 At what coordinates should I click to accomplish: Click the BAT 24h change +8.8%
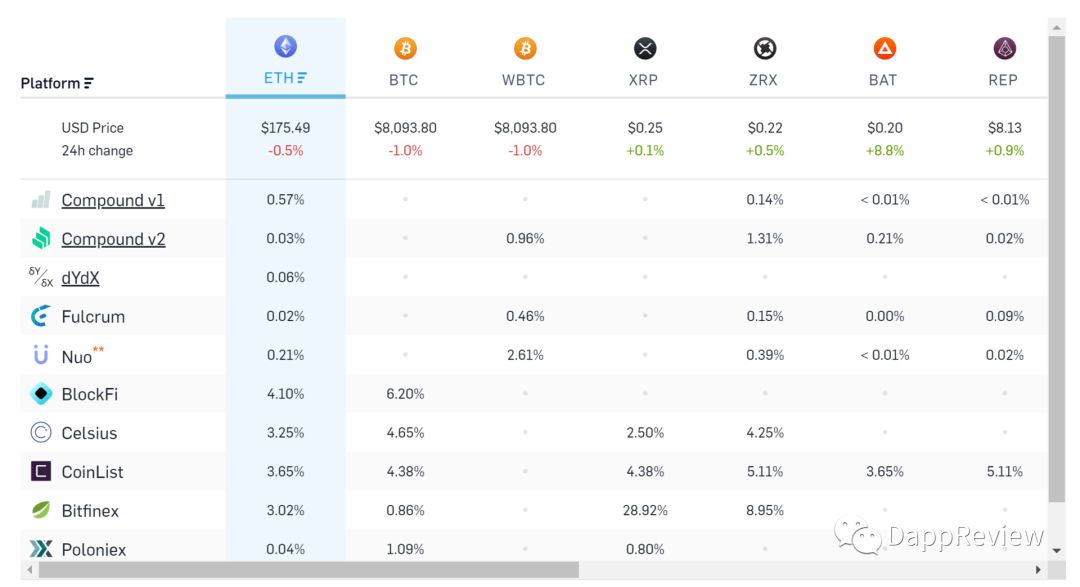point(884,150)
